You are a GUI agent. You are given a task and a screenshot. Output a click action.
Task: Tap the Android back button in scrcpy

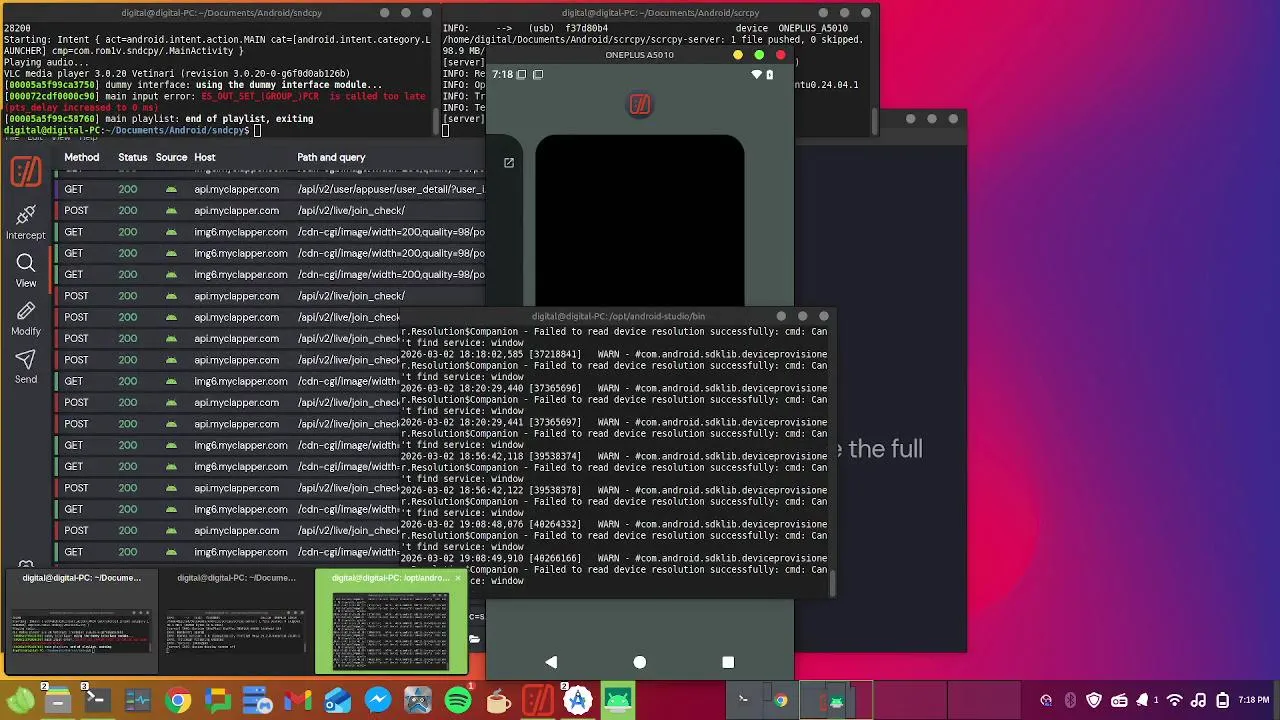pos(551,662)
